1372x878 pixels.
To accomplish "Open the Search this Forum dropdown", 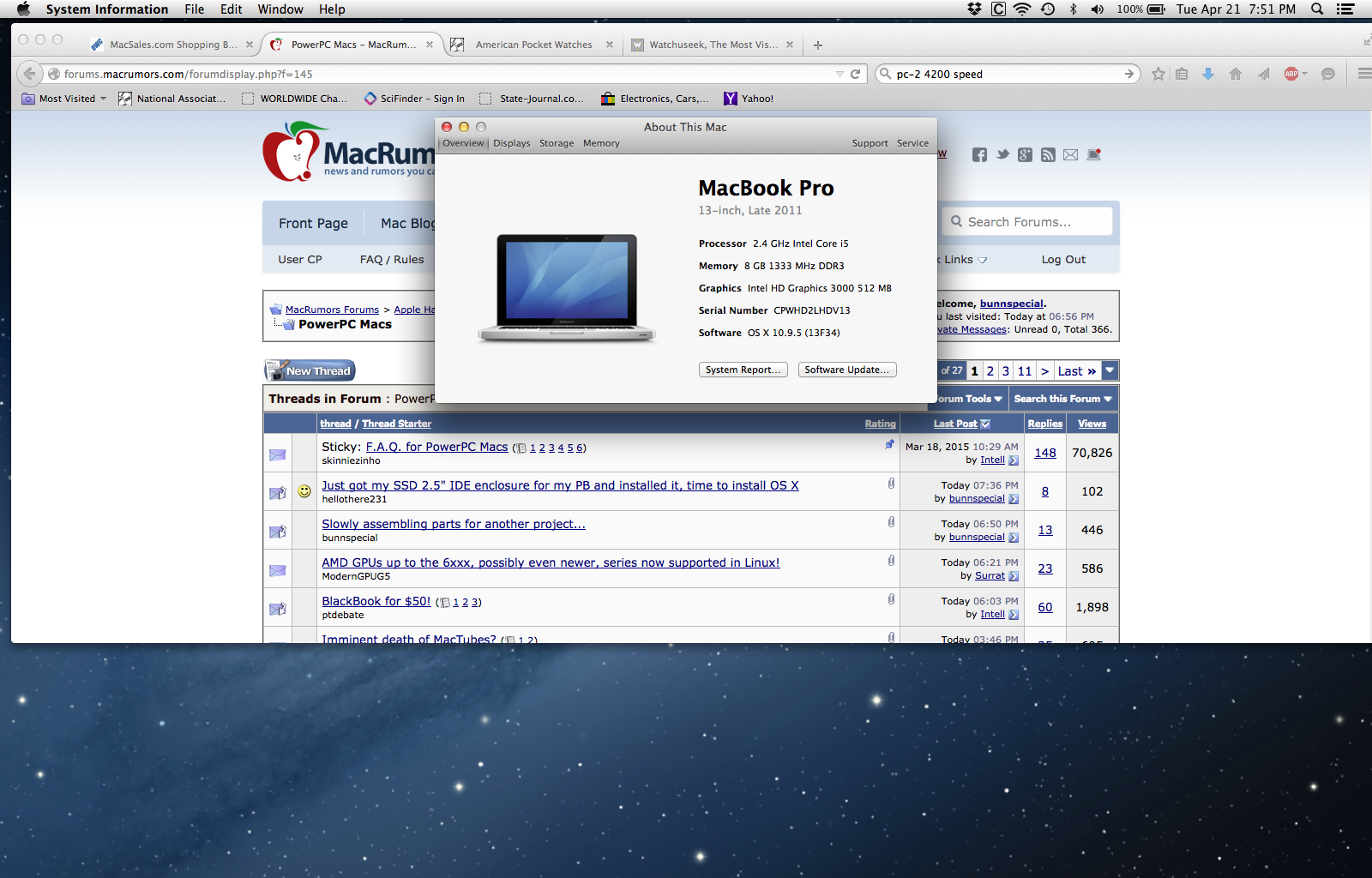I will pos(1062,399).
